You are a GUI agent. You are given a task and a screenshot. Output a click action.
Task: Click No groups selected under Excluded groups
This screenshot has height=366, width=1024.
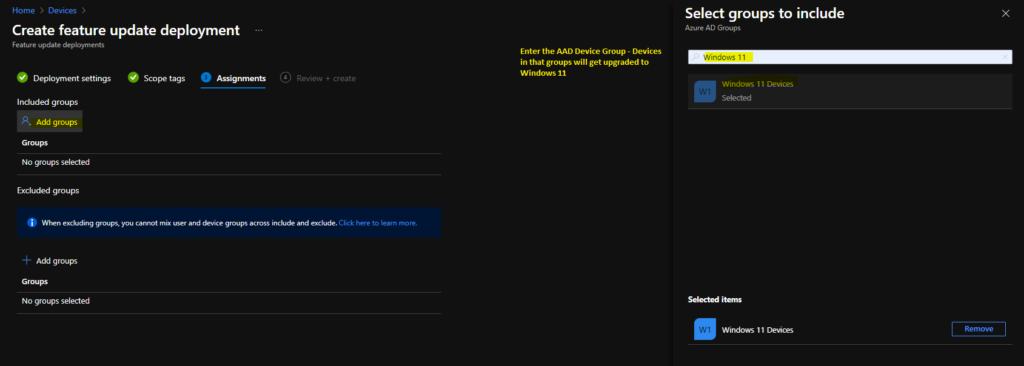coord(56,301)
